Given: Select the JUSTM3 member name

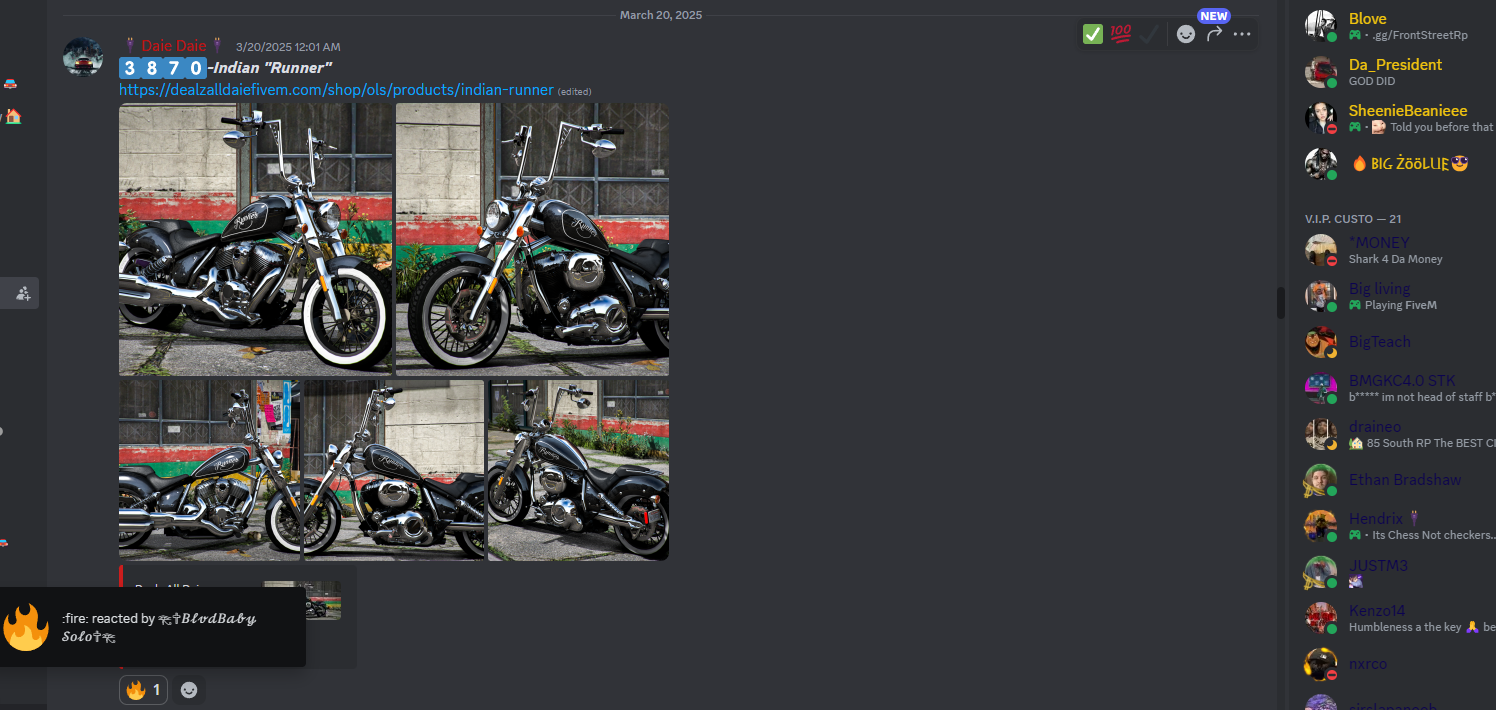Looking at the screenshot, I should 1378,565.
